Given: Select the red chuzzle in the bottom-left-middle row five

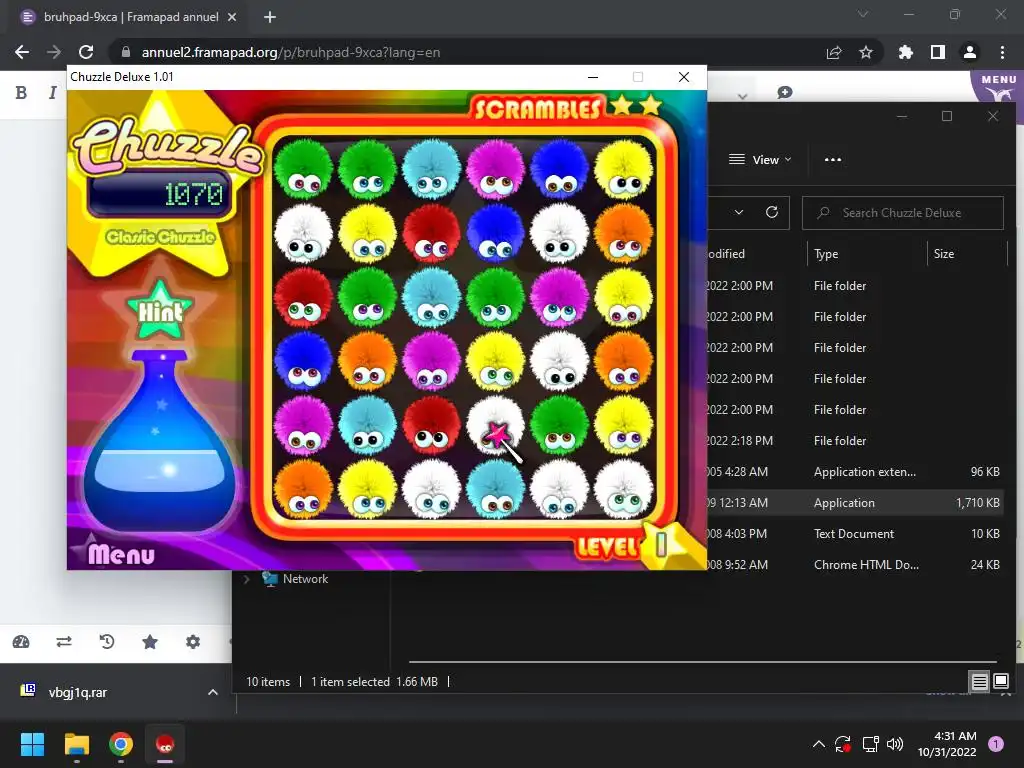Looking at the screenshot, I should (x=431, y=426).
